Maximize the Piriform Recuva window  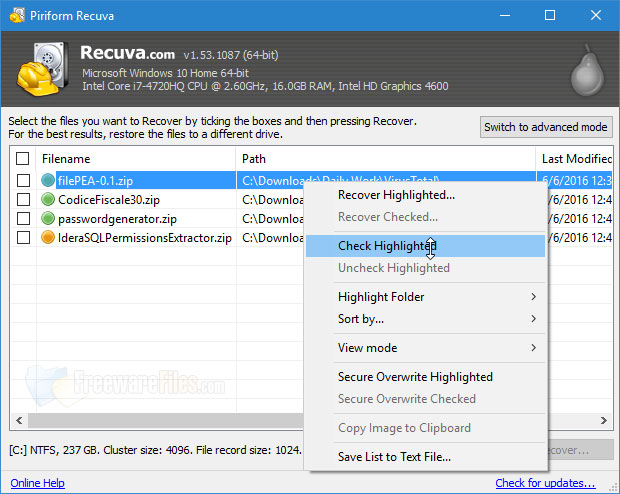pyautogui.click(x=550, y=15)
